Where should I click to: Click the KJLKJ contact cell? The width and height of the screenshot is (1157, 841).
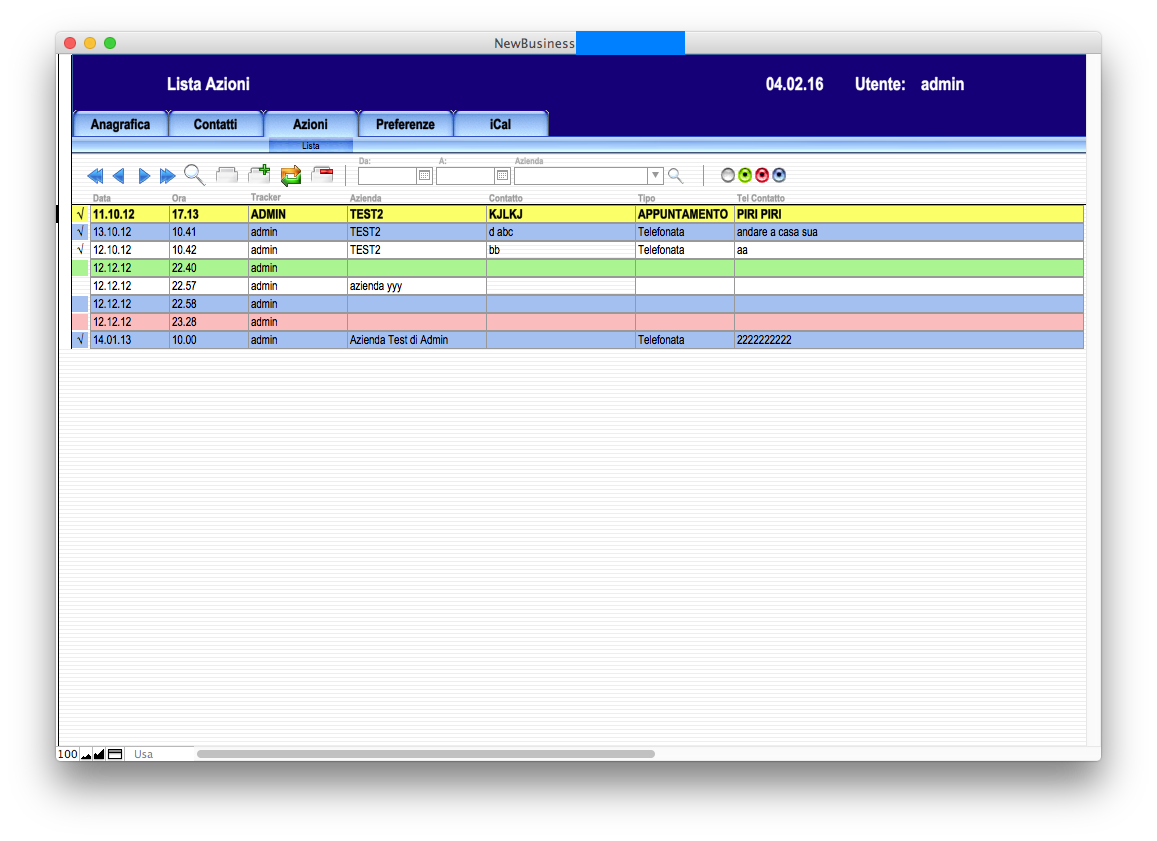560,214
